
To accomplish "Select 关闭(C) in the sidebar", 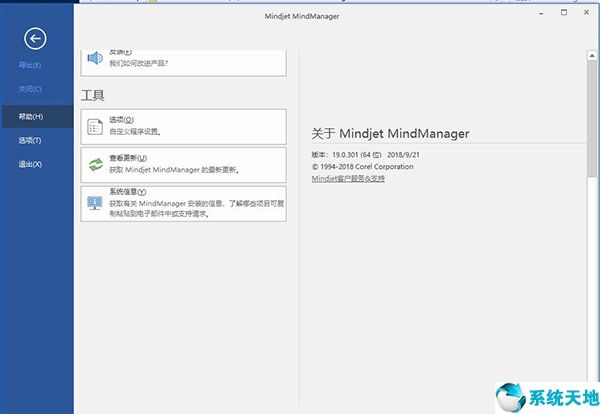I will (x=30, y=89).
